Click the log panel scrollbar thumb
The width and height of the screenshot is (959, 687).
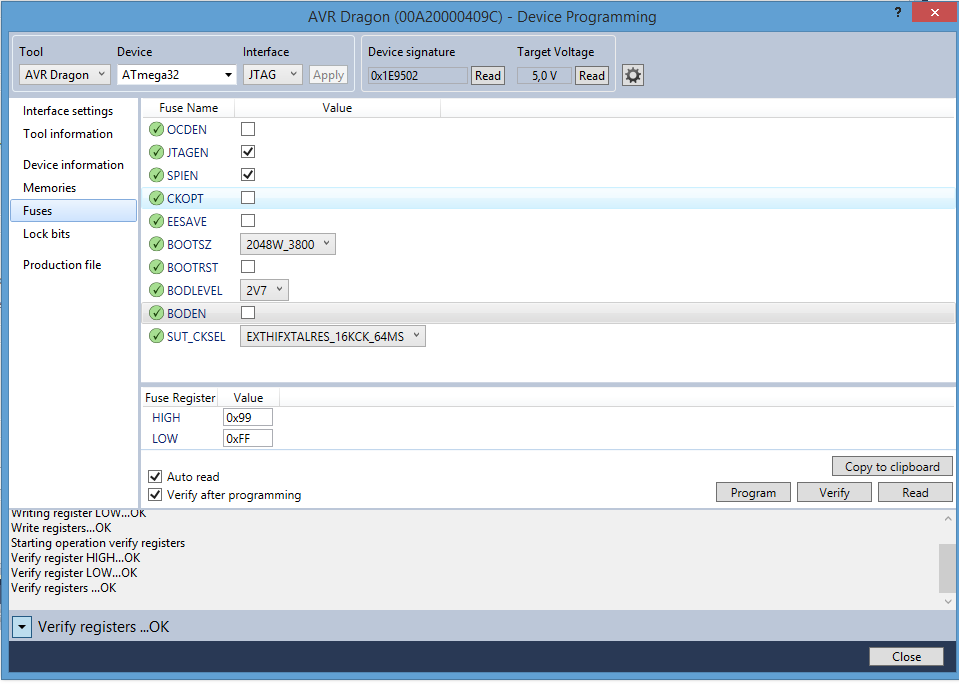click(x=947, y=568)
